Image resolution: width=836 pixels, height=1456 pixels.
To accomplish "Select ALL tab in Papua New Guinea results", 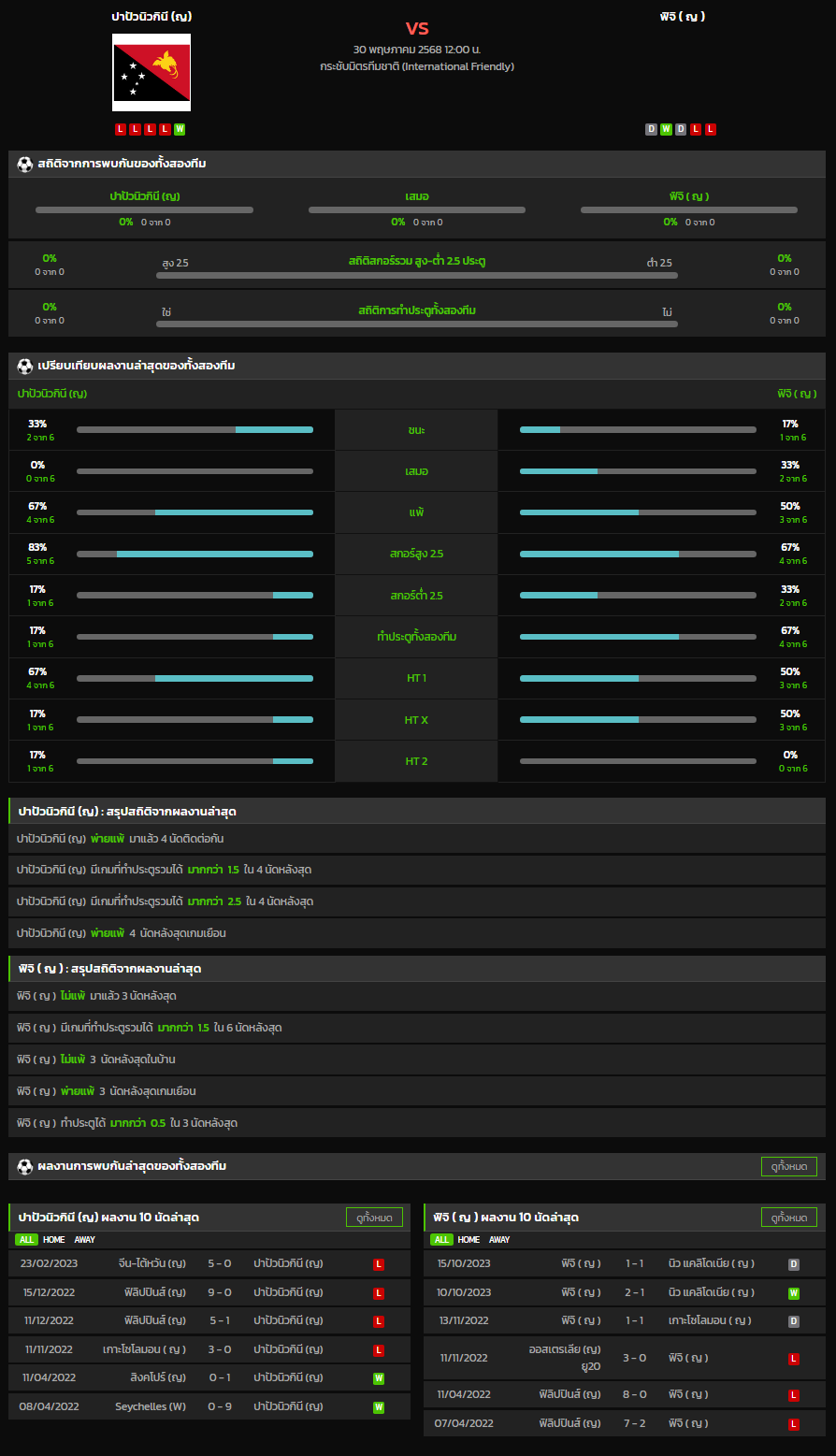I will (x=26, y=1240).
